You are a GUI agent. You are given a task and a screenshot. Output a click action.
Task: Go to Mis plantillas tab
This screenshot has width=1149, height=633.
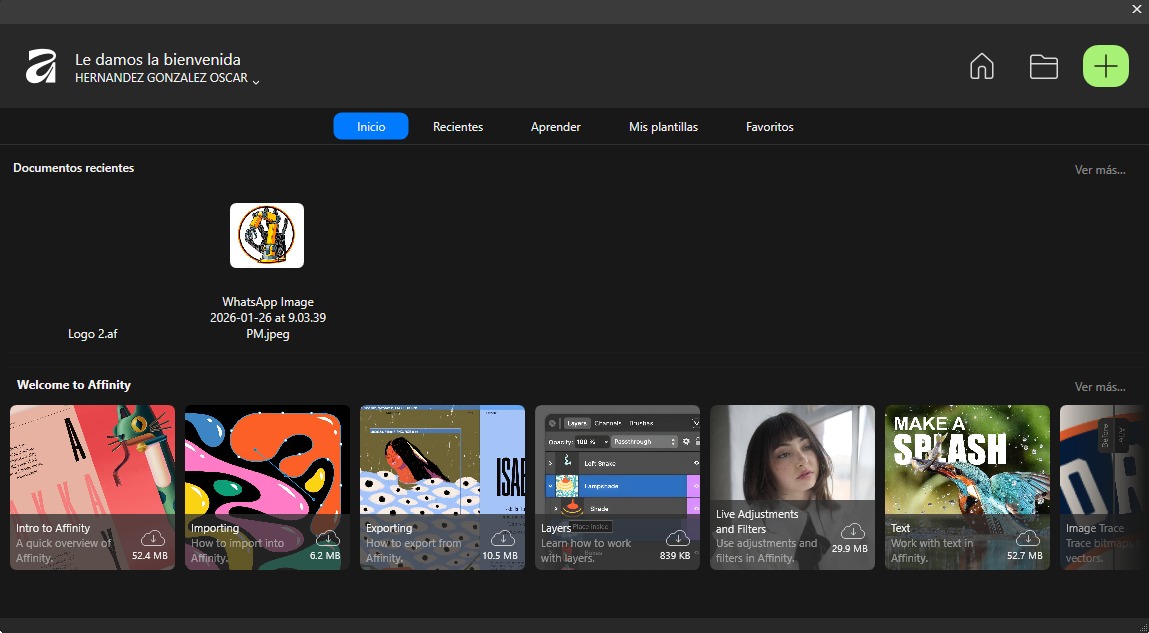click(663, 126)
